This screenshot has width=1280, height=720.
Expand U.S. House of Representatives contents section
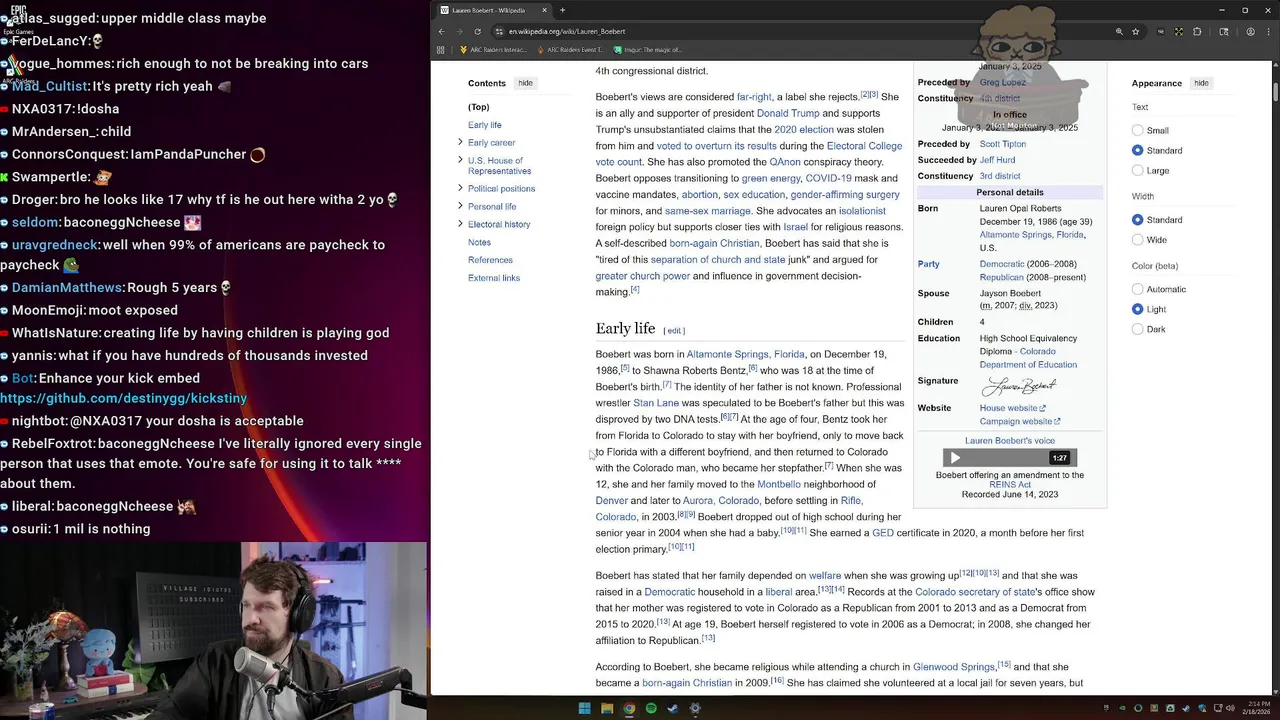point(460,160)
